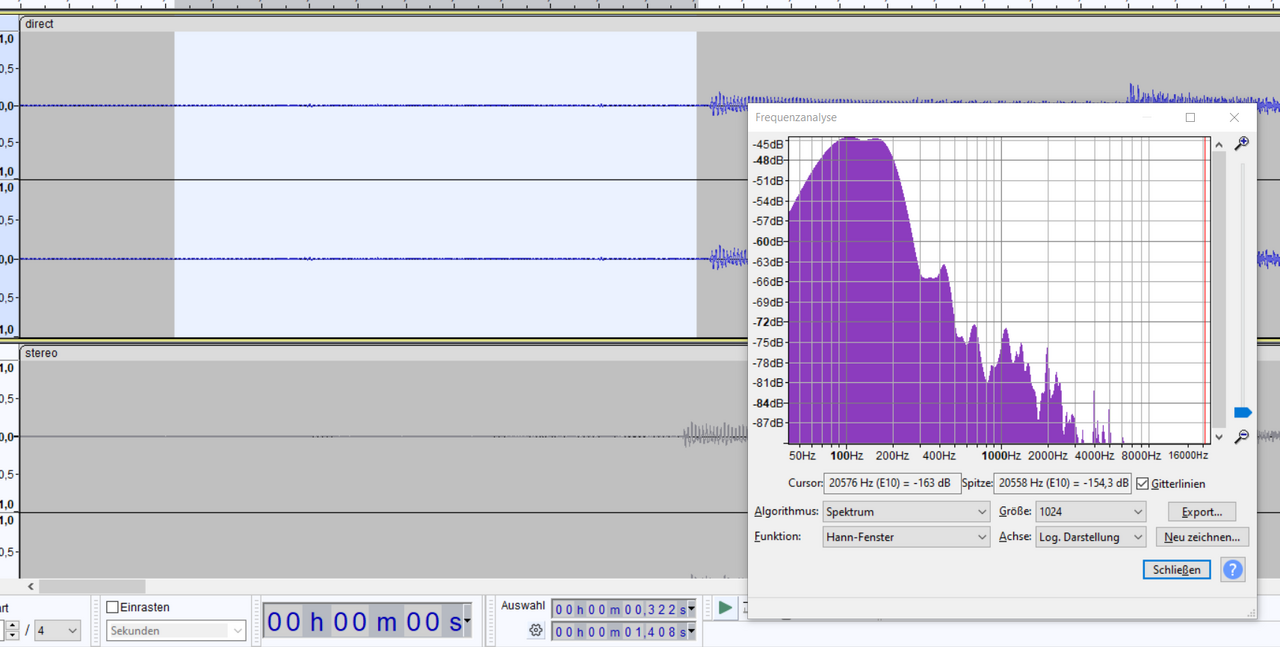Close Frequenzanalyse with the X icon
Viewport: 1280px width, 647px height.
pyautogui.click(x=1234, y=117)
